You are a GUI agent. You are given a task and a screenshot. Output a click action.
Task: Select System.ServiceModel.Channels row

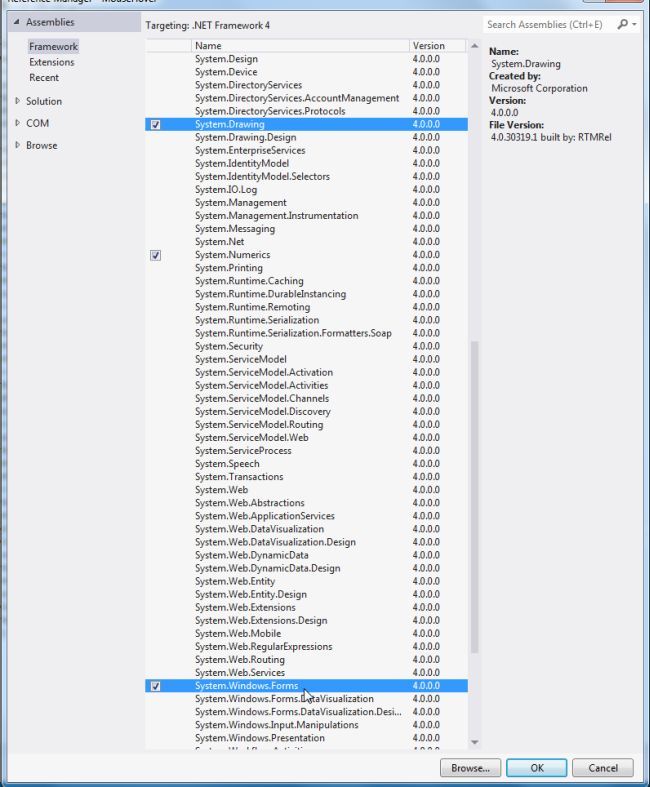click(306, 398)
